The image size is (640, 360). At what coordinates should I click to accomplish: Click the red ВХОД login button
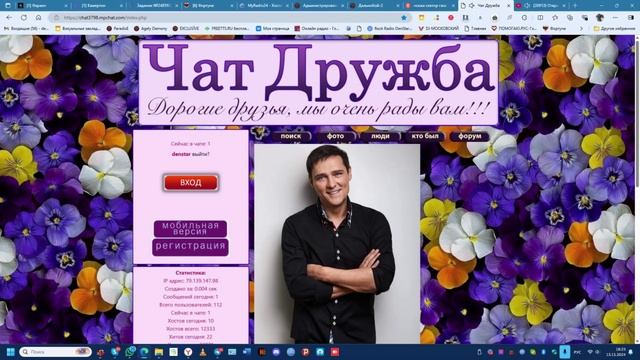191,182
